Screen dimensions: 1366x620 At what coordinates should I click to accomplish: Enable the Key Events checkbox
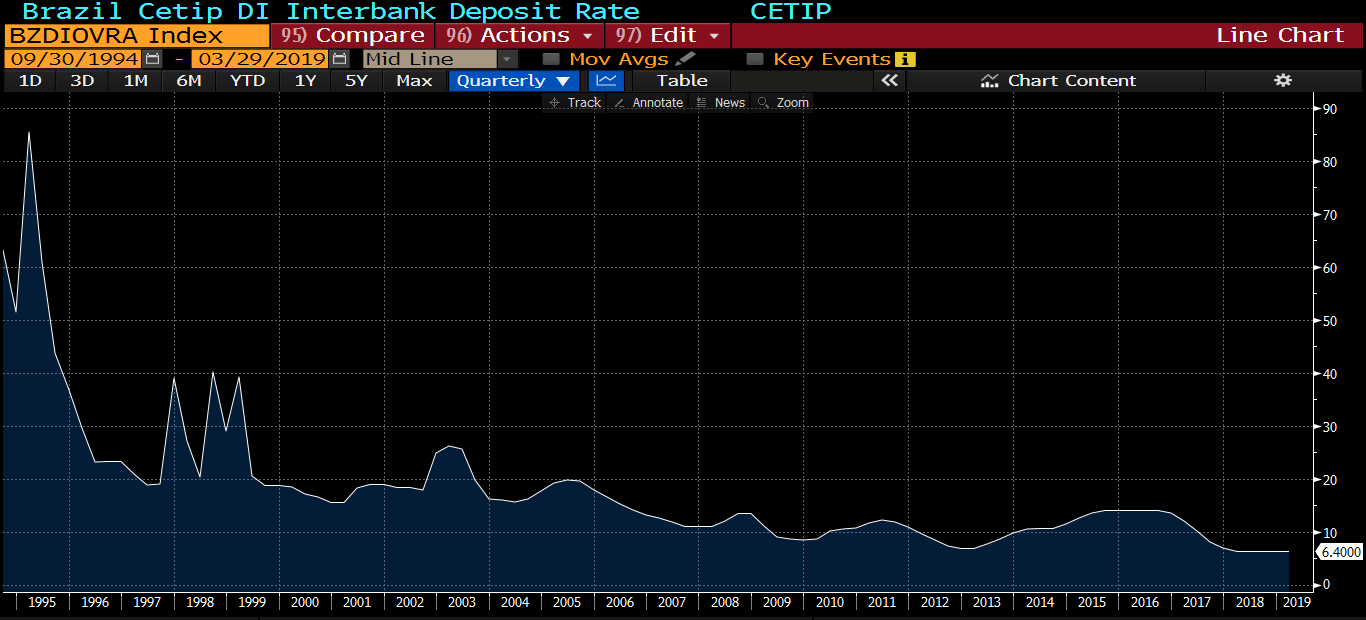(x=755, y=59)
